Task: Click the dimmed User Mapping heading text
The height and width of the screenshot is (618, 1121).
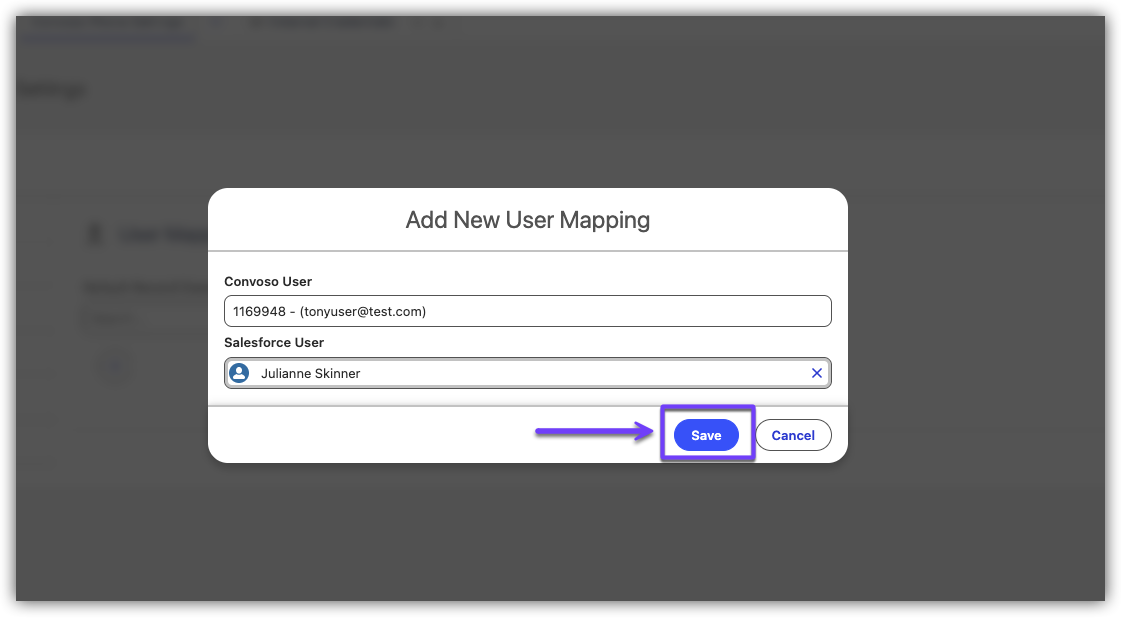Action: tap(162, 235)
